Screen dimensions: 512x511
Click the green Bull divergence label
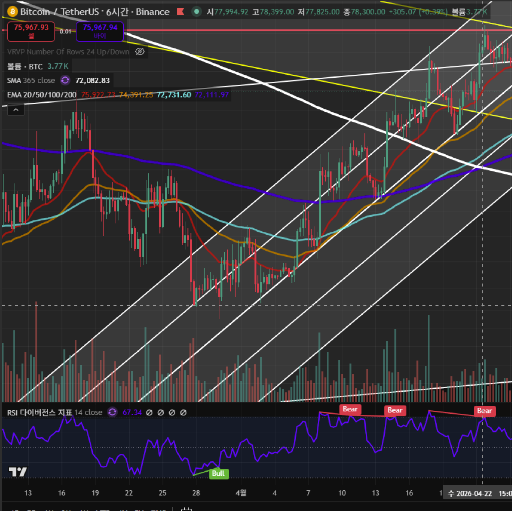tap(219, 473)
